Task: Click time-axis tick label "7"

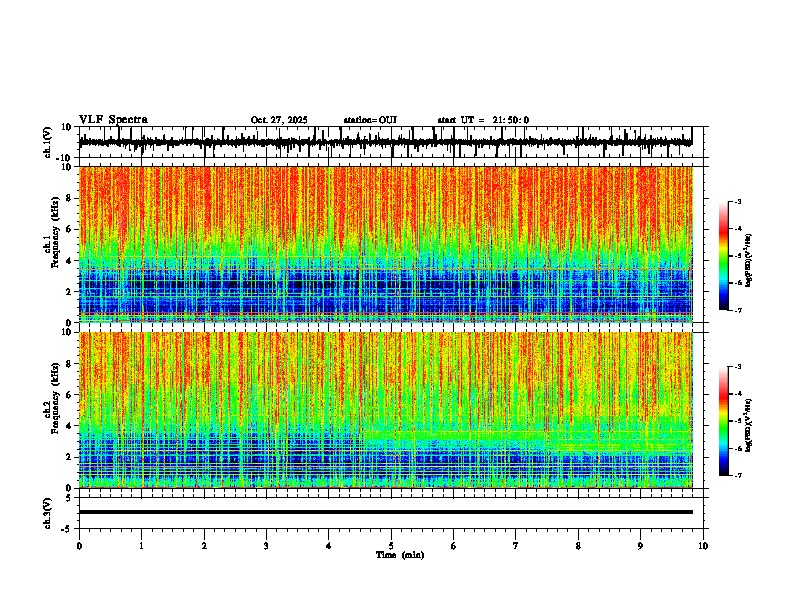Action: click(516, 546)
